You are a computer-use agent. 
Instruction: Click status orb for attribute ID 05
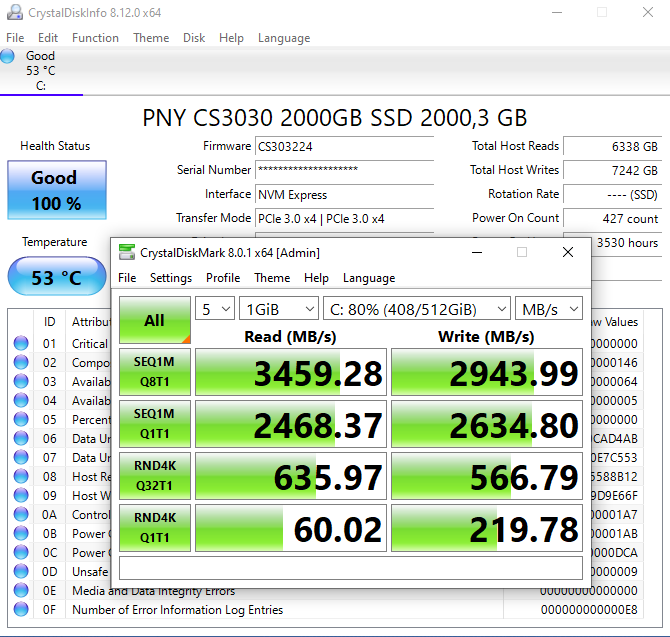click(x=21, y=419)
